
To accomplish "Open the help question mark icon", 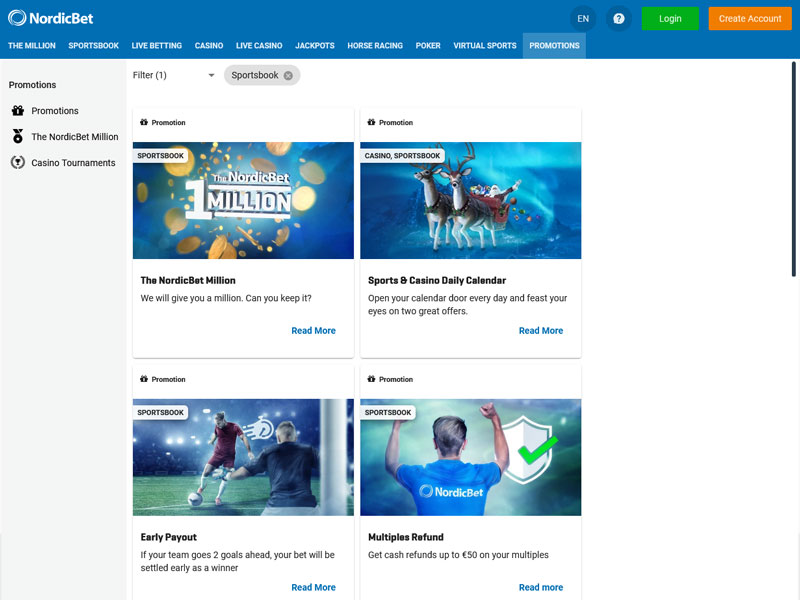I will tap(618, 19).
